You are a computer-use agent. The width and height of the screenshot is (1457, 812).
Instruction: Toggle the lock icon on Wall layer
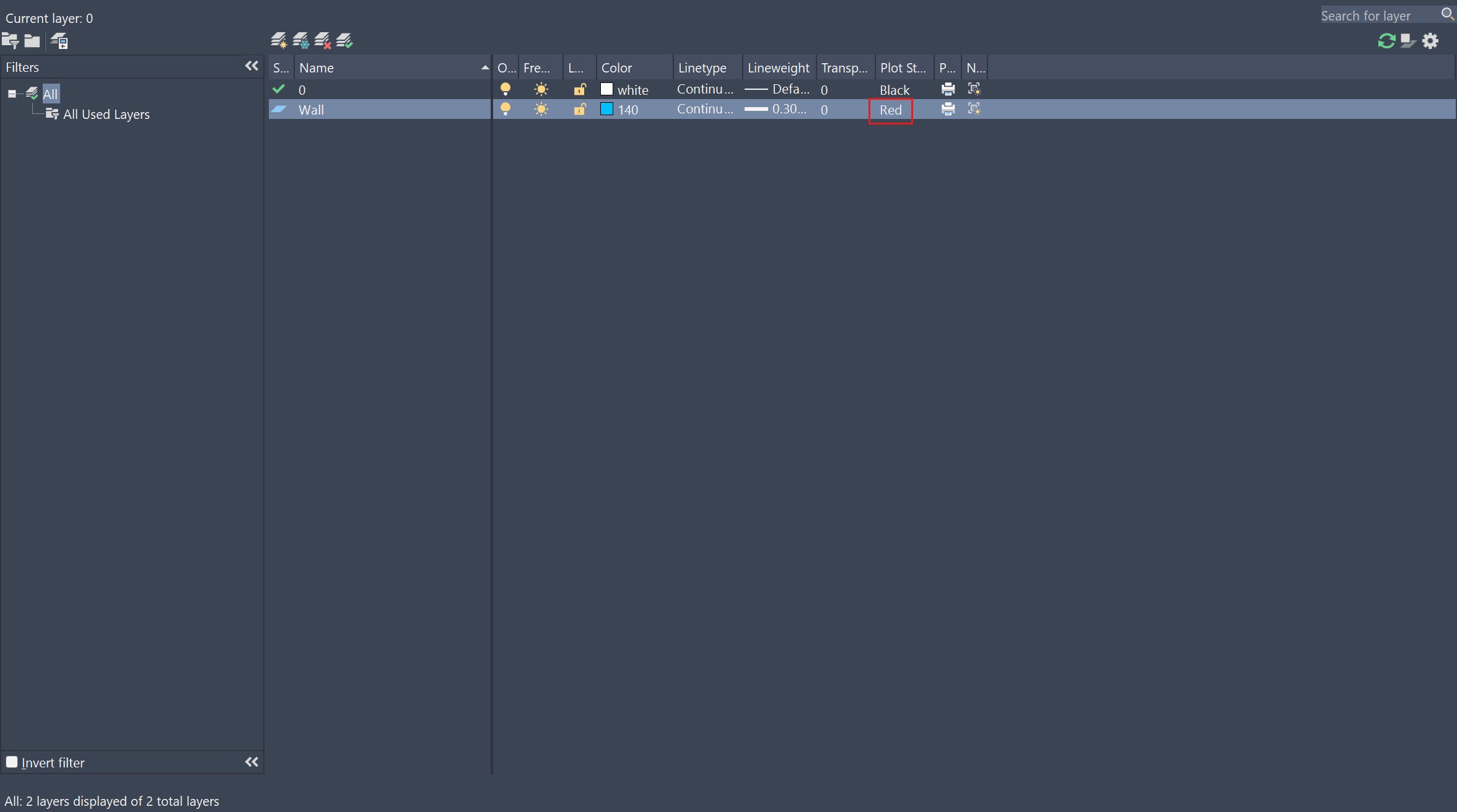pos(579,110)
